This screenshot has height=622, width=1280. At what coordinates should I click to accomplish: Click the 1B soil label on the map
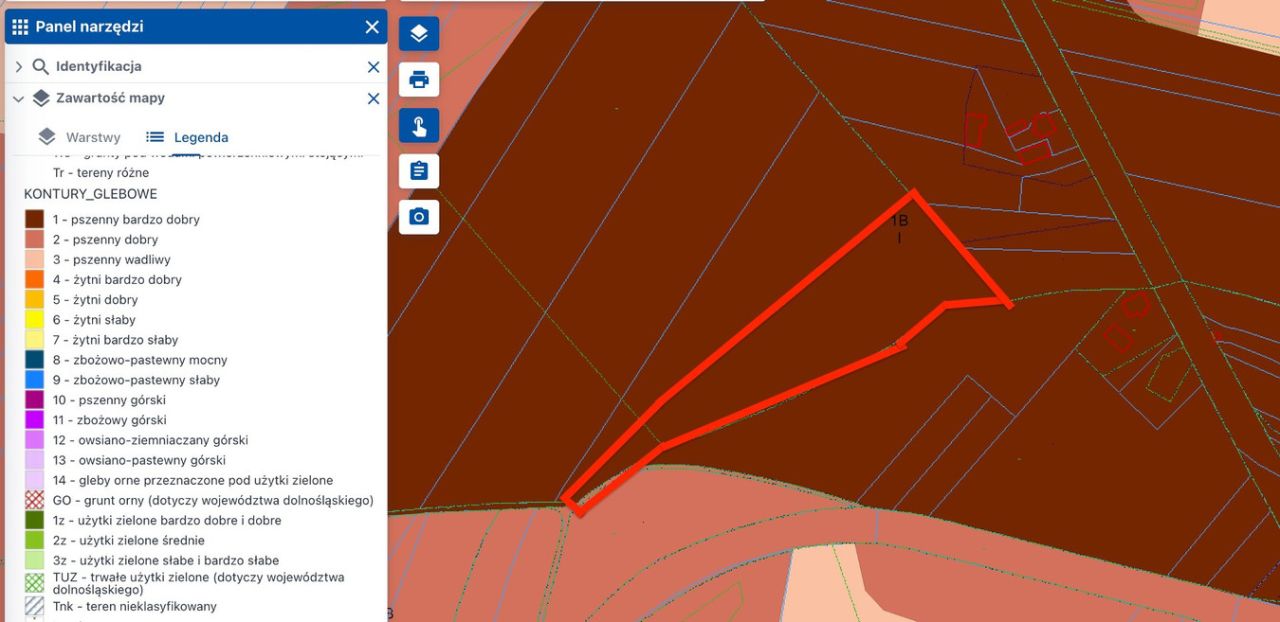(x=899, y=221)
